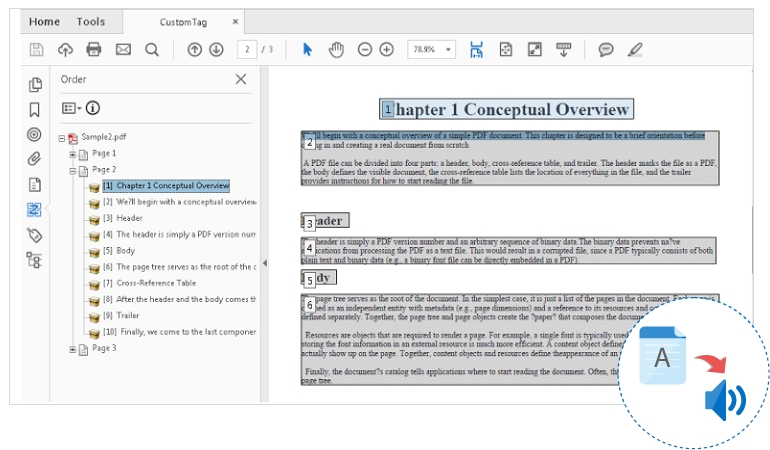The image size is (770, 450).
Task: Toggle full screen mode icon
Action: [x=535, y=49]
